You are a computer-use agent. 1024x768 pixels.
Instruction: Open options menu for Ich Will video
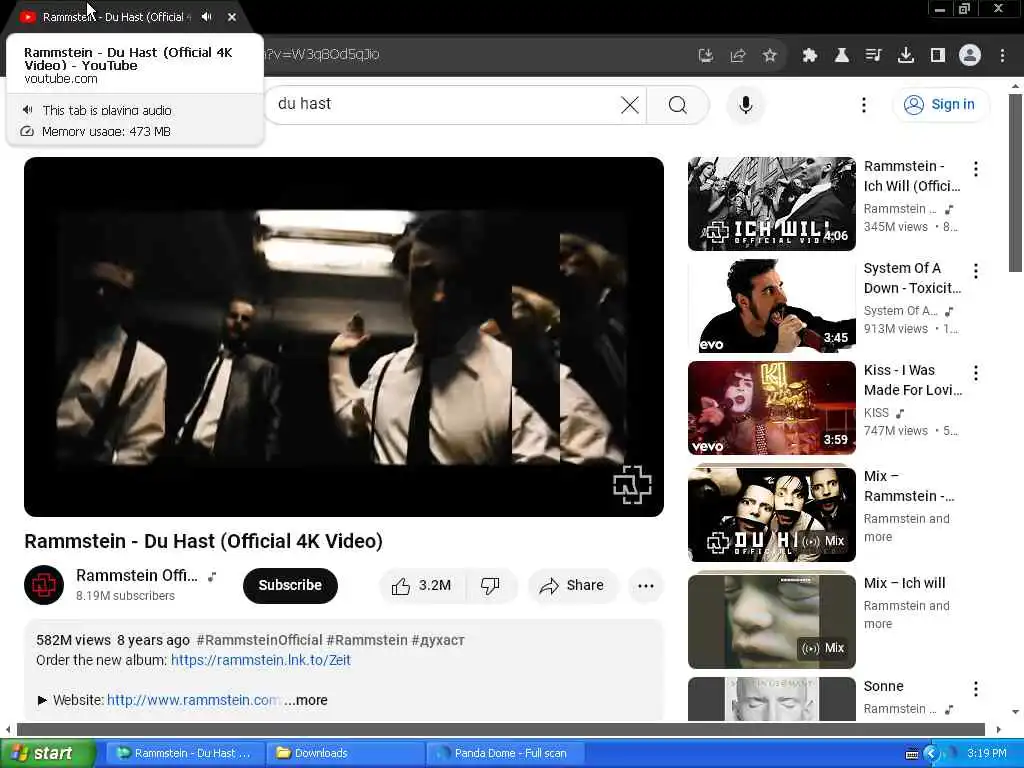pyautogui.click(x=976, y=169)
